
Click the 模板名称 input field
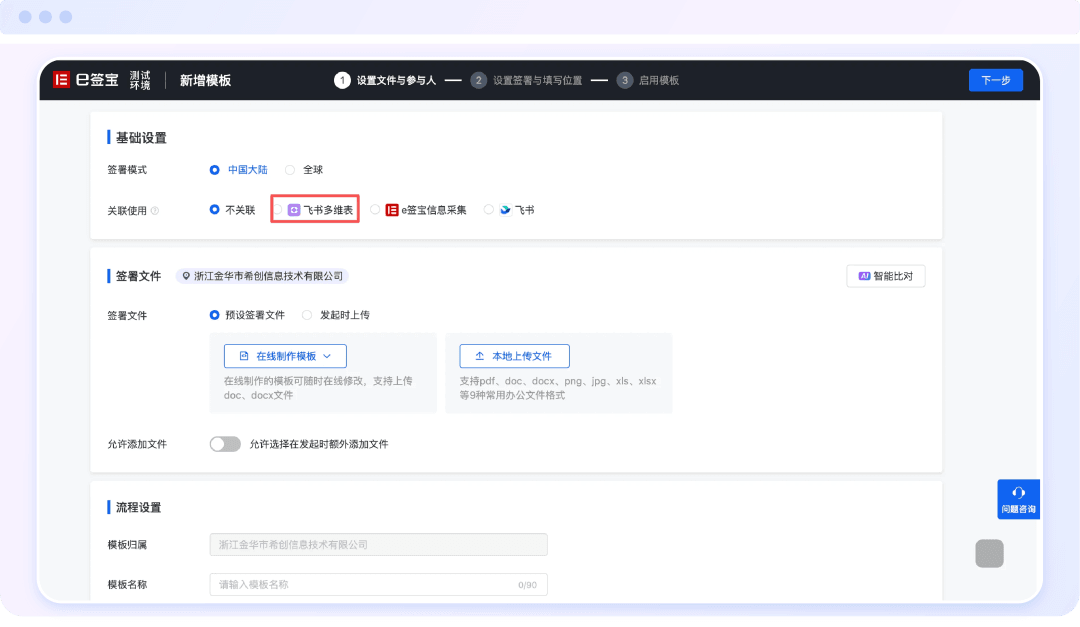tap(378, 584)
